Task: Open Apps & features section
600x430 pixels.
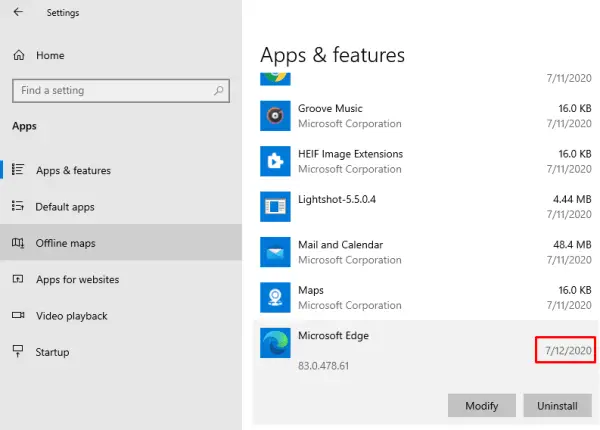Action: 73,171
